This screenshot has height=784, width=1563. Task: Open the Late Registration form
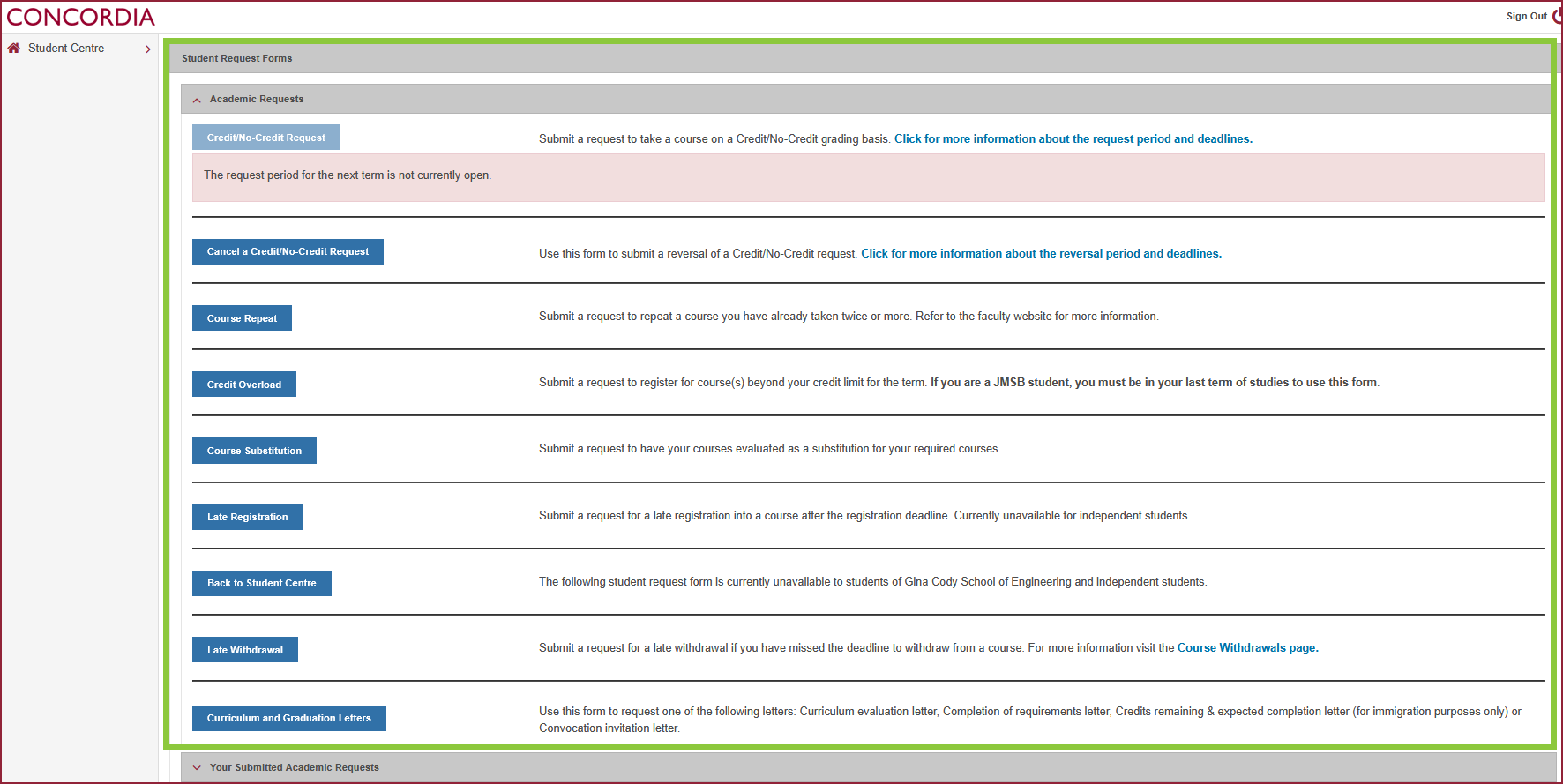[x=247, y=517]
